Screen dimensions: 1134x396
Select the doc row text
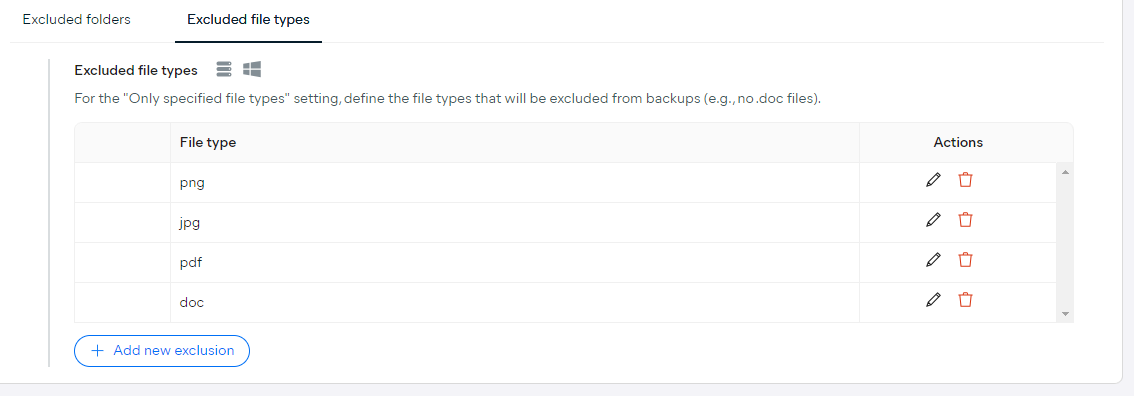192,302
